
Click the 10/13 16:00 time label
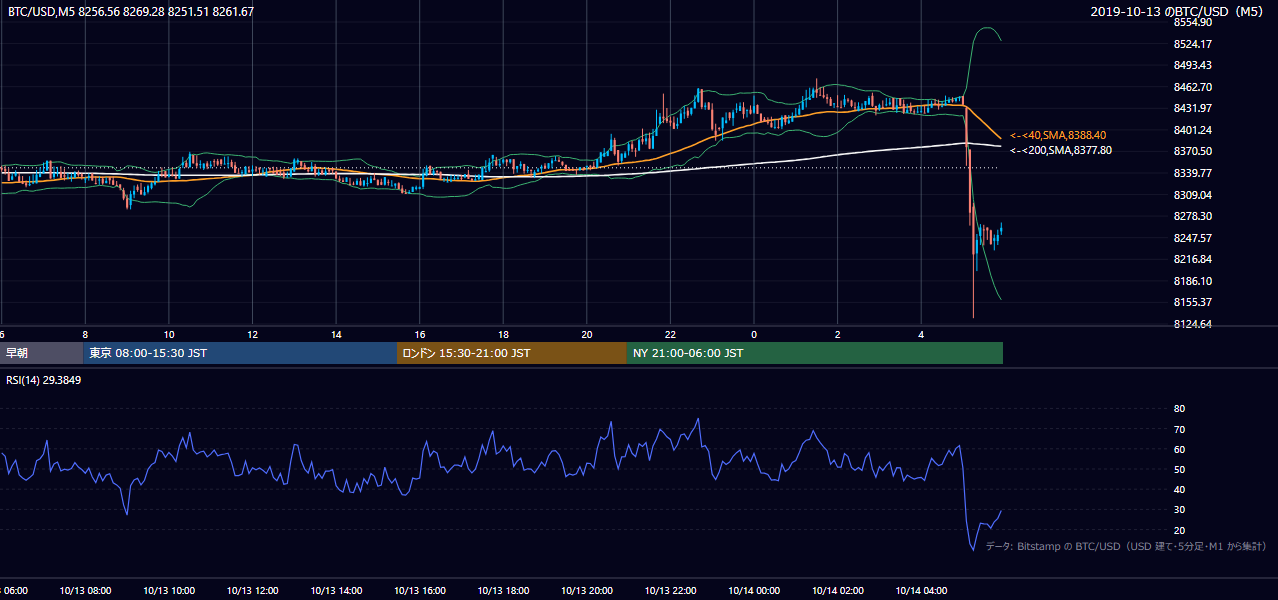419,590
